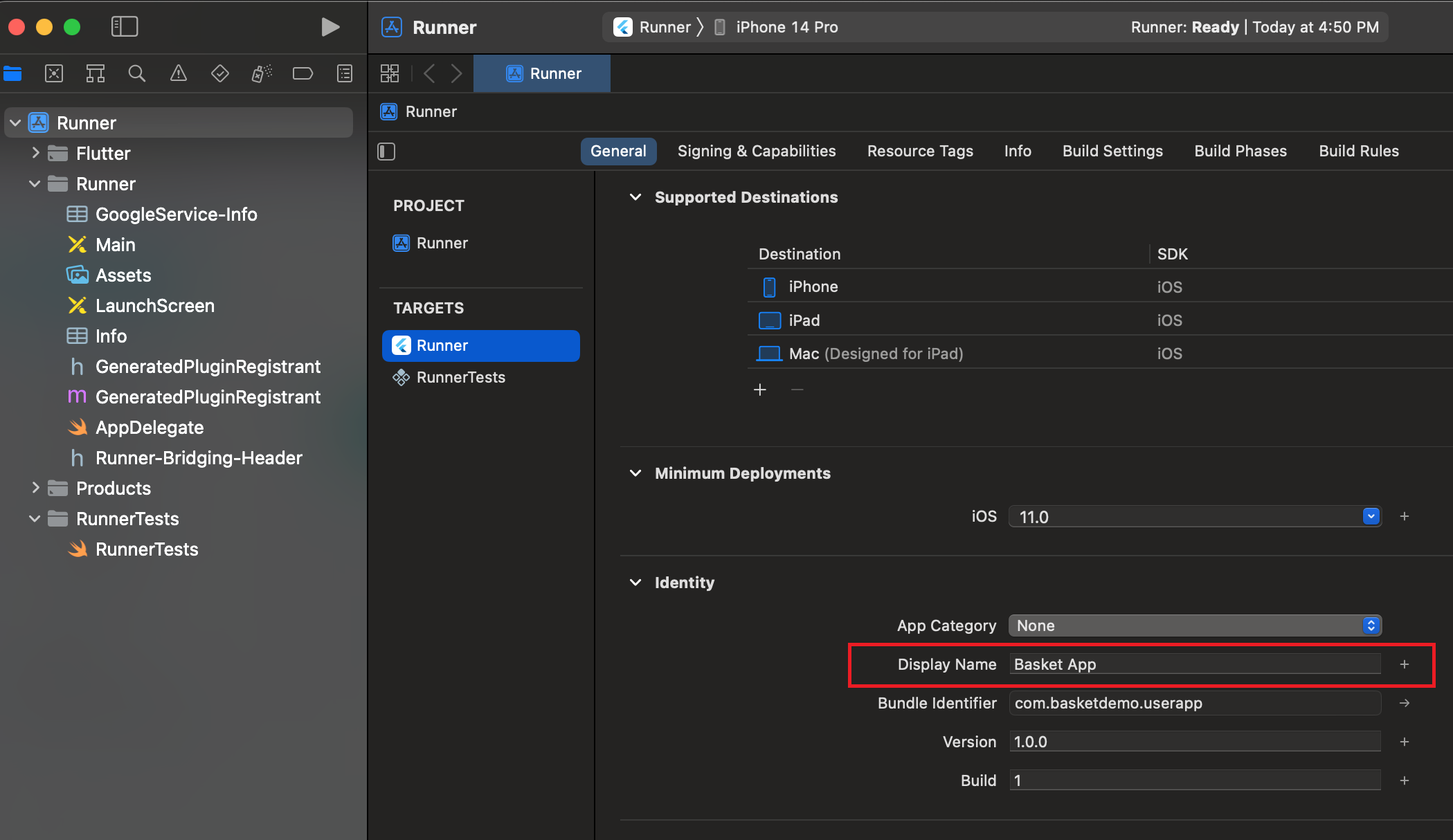Collapse the RunnerTests folder
This screenshot has height=840, width=1453.
35,519
